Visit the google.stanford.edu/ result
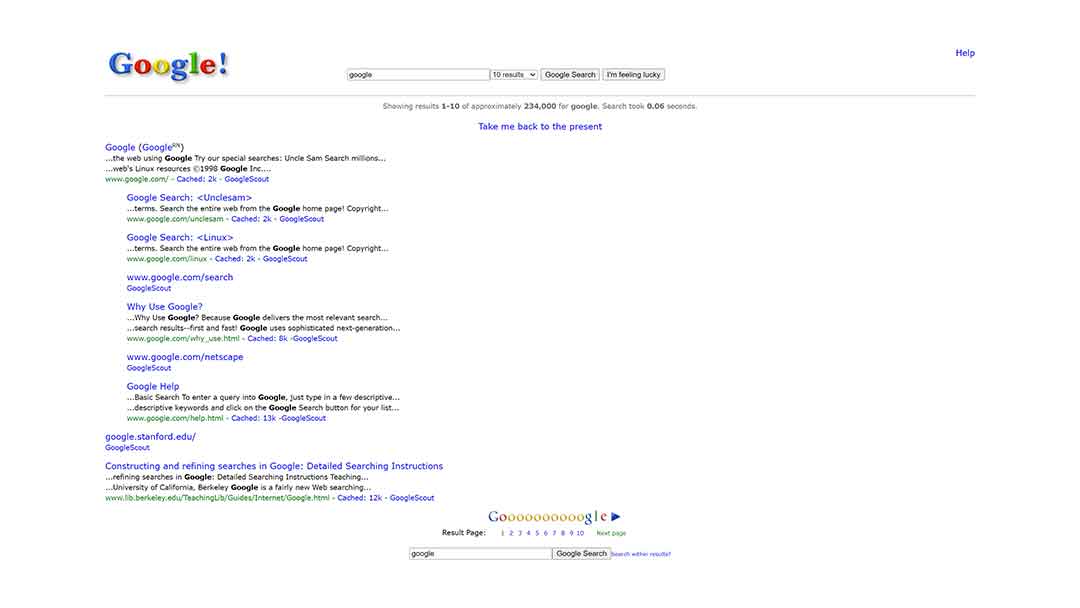Viewport: 1080px width, 608px height. click(x=150, y=437)
